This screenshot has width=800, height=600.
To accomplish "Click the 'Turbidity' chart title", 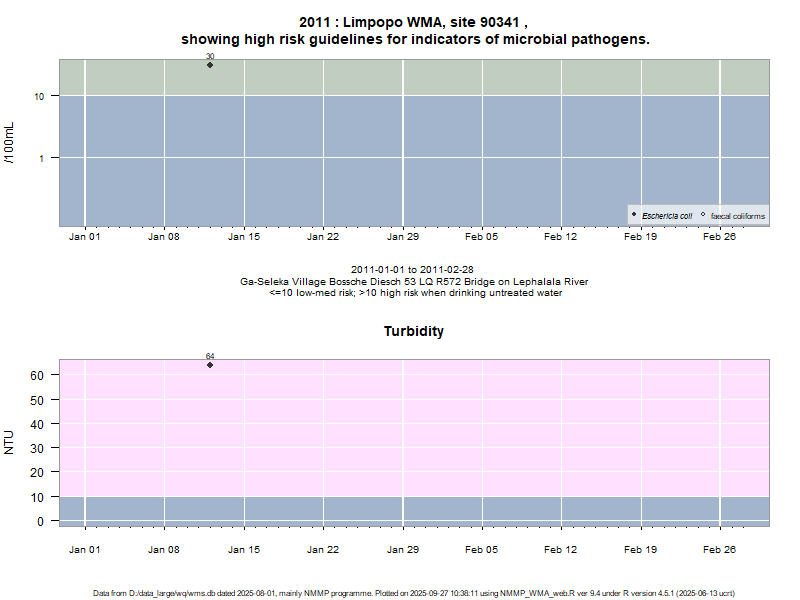I will click(x=414, y=331).
